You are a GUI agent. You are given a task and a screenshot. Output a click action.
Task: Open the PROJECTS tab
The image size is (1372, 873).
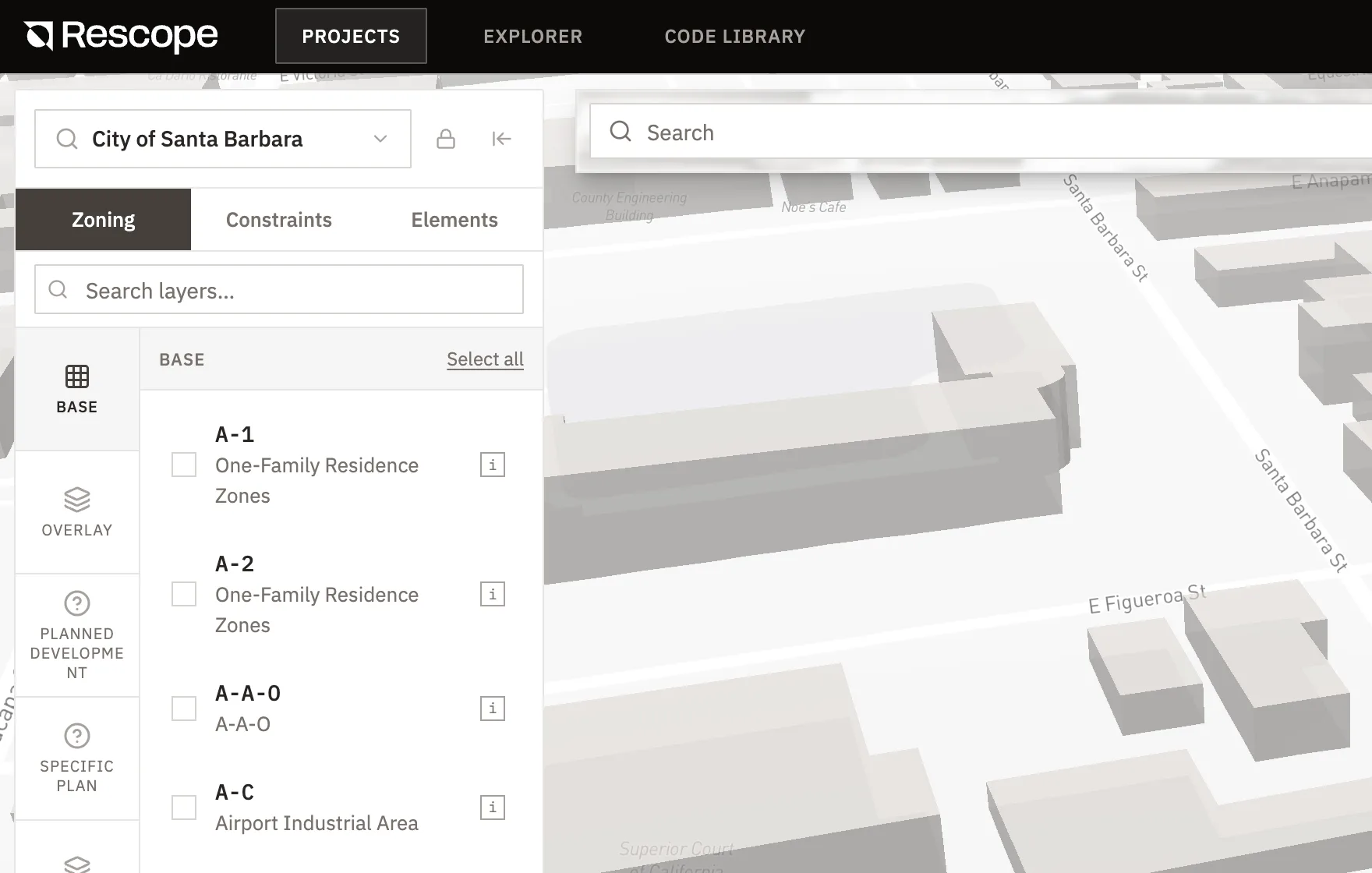(x=351, y=36)
